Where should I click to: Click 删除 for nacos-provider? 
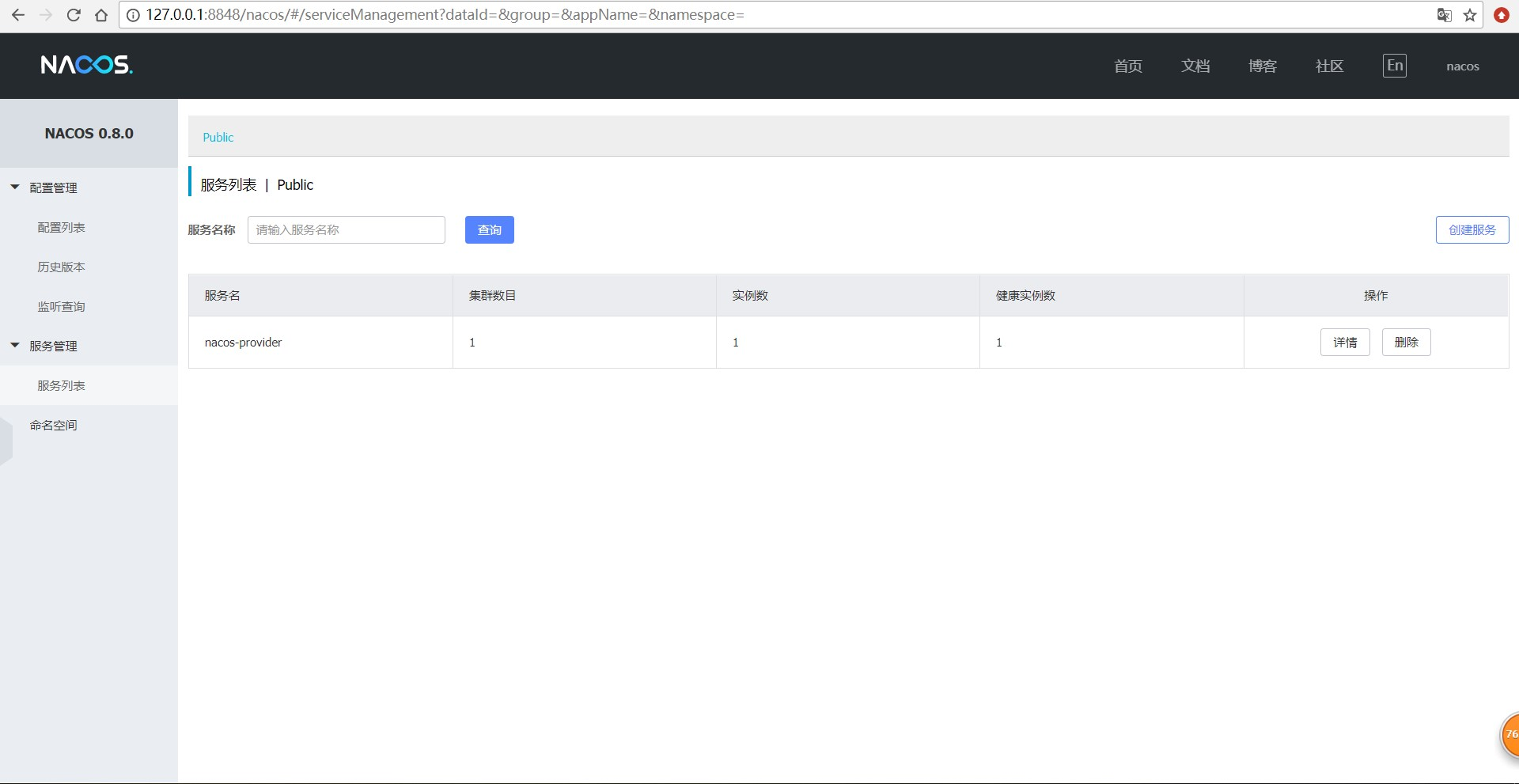(1407, 342)
